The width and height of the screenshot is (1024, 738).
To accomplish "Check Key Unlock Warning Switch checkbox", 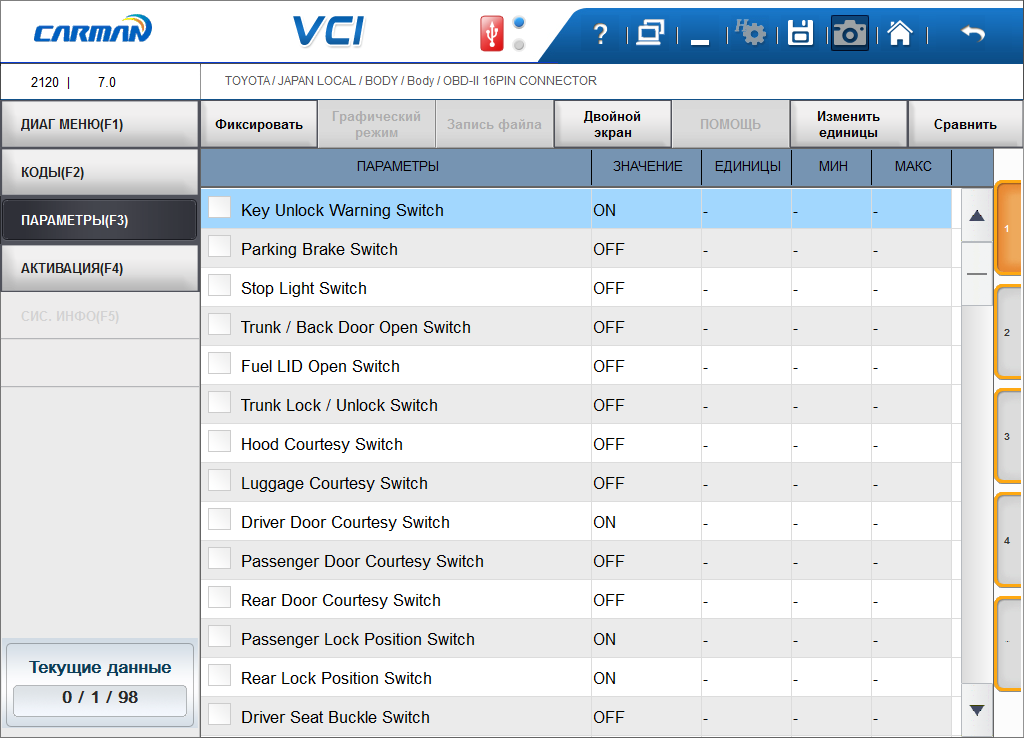I will [x=219, y=208].
